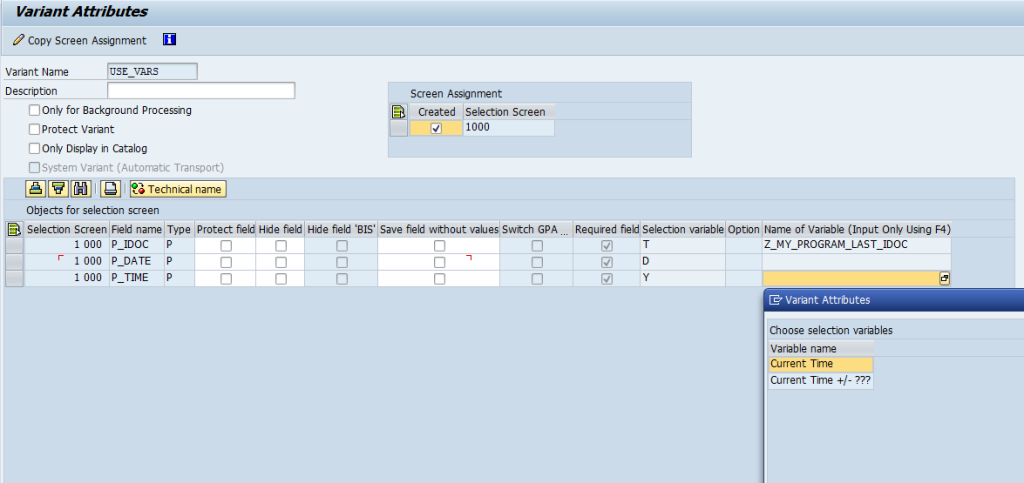
Task: Check the Protect Variant option
Action: (35, 129)
